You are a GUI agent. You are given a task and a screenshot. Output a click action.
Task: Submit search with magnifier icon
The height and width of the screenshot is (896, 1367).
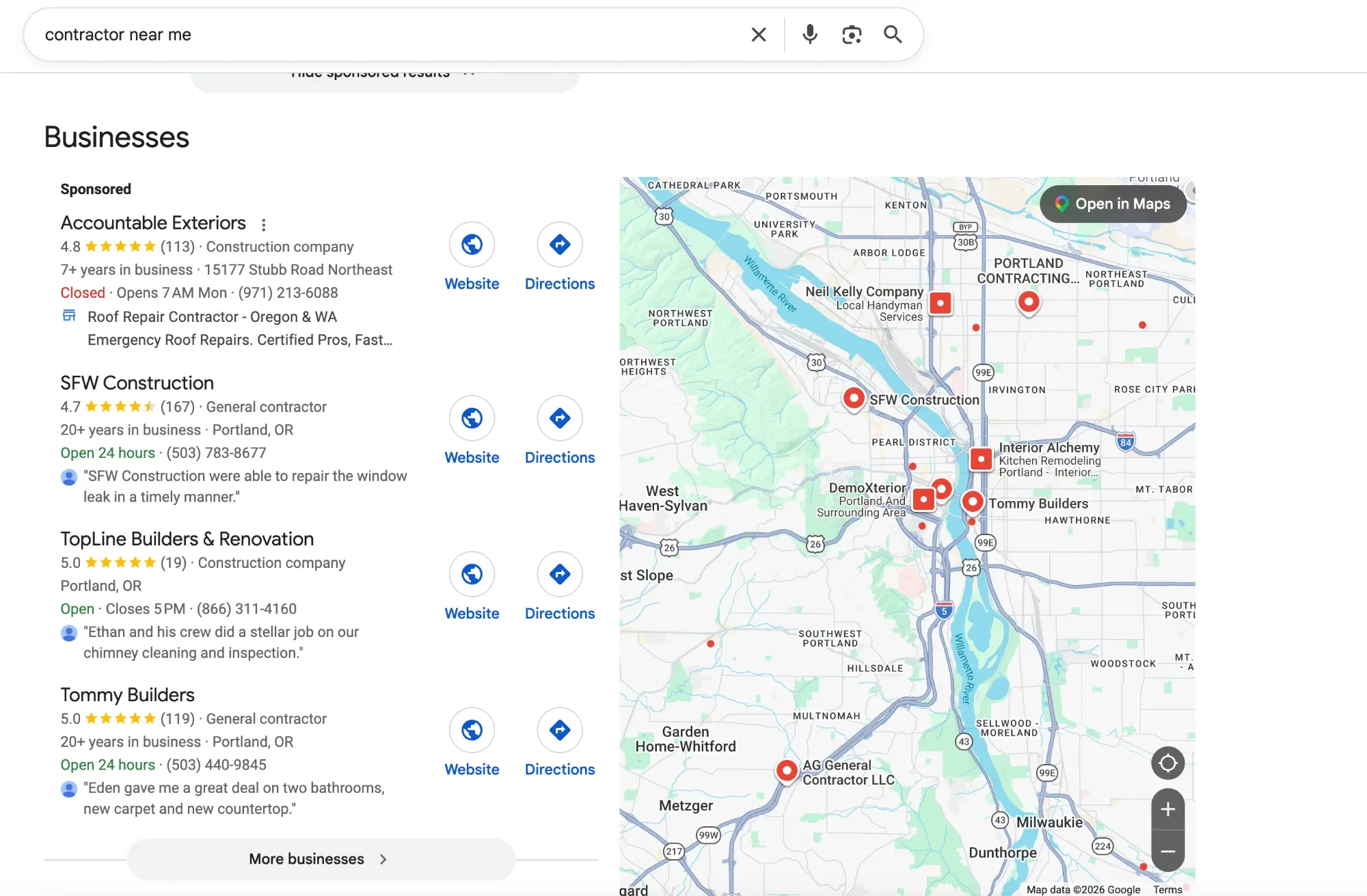pos(893,34)
